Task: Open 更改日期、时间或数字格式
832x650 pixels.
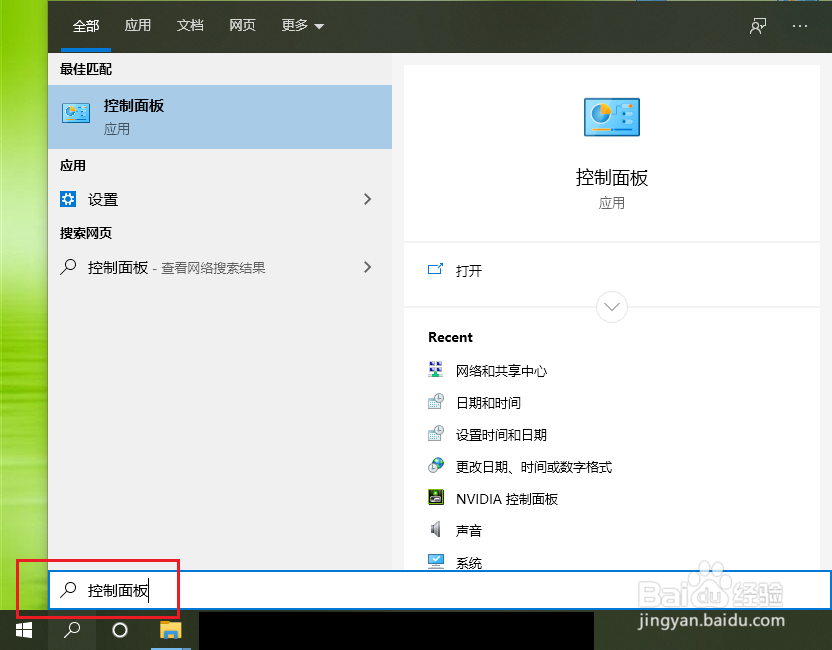Action: pos(534,466)
